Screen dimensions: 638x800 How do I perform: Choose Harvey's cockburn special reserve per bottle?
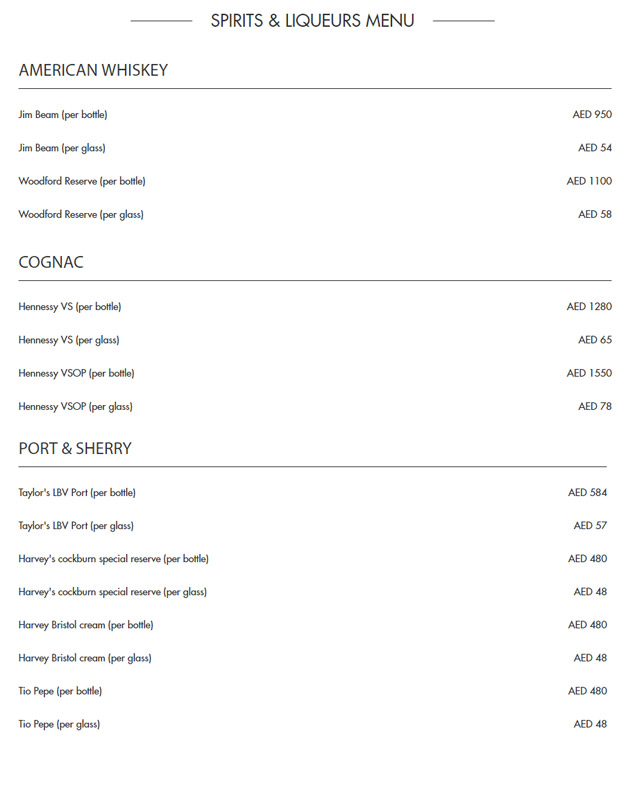pos(113,558)
